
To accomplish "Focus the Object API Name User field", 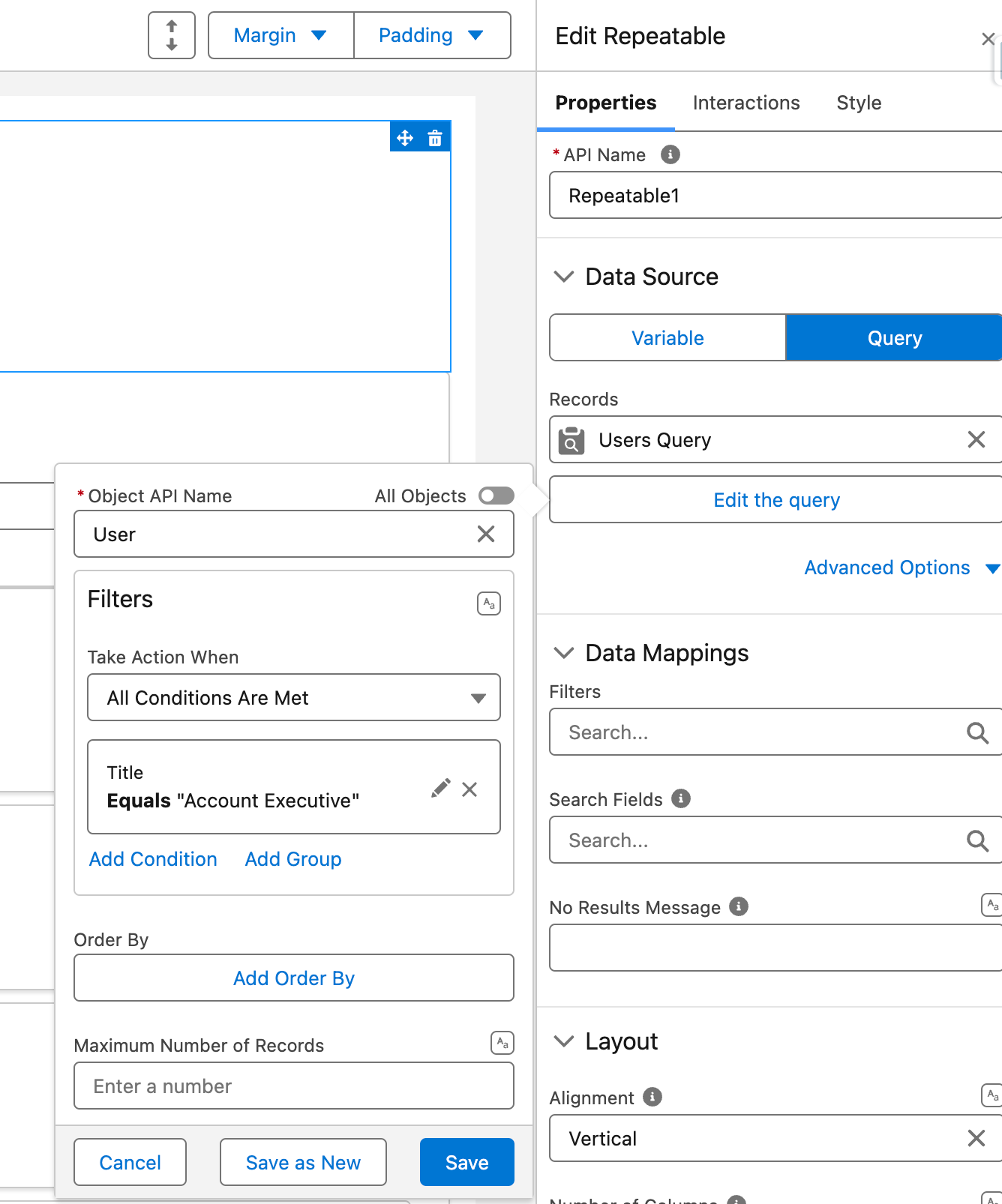I will (x=294, y=534).
